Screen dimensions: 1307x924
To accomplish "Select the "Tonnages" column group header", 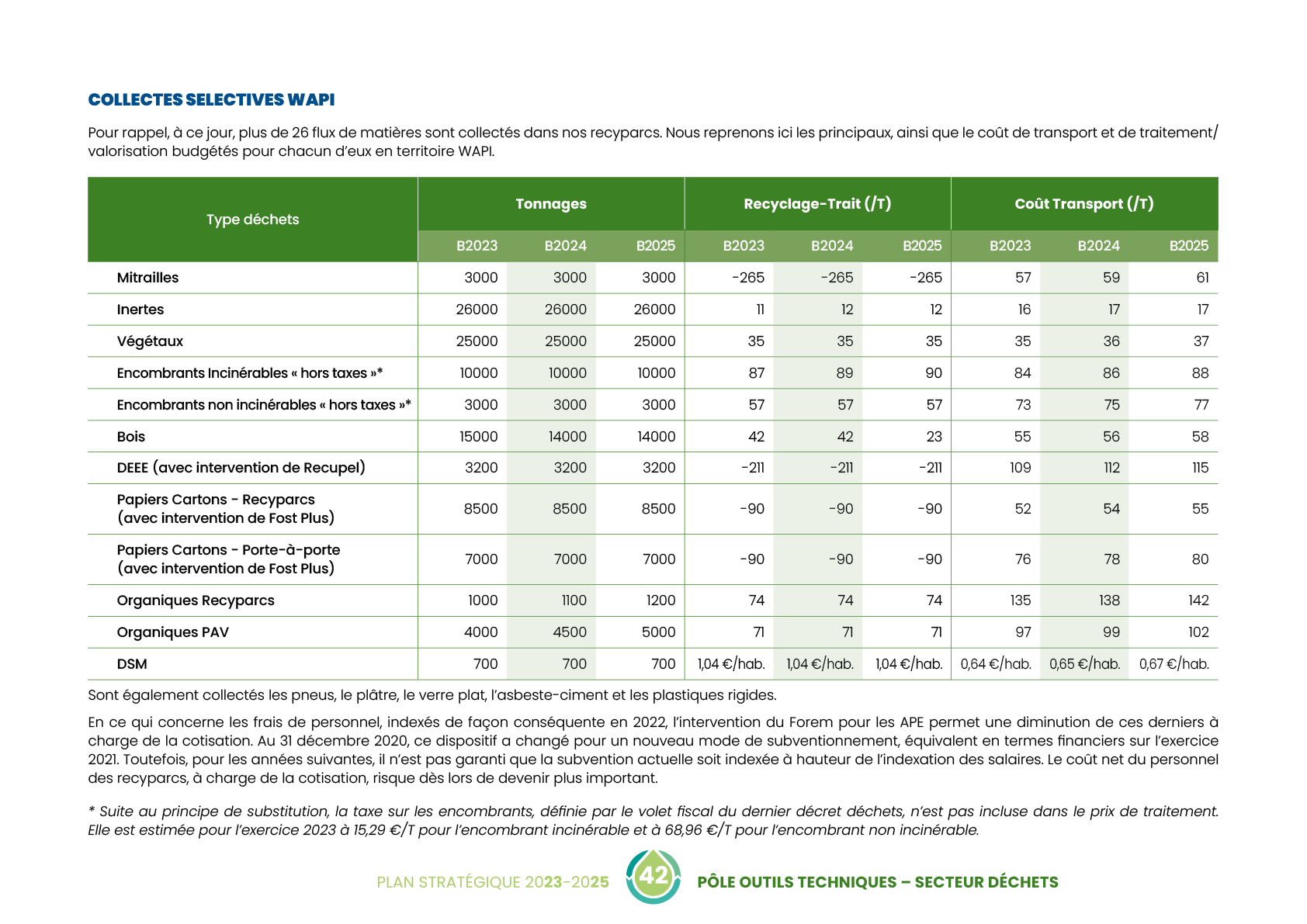I will 551,204.
